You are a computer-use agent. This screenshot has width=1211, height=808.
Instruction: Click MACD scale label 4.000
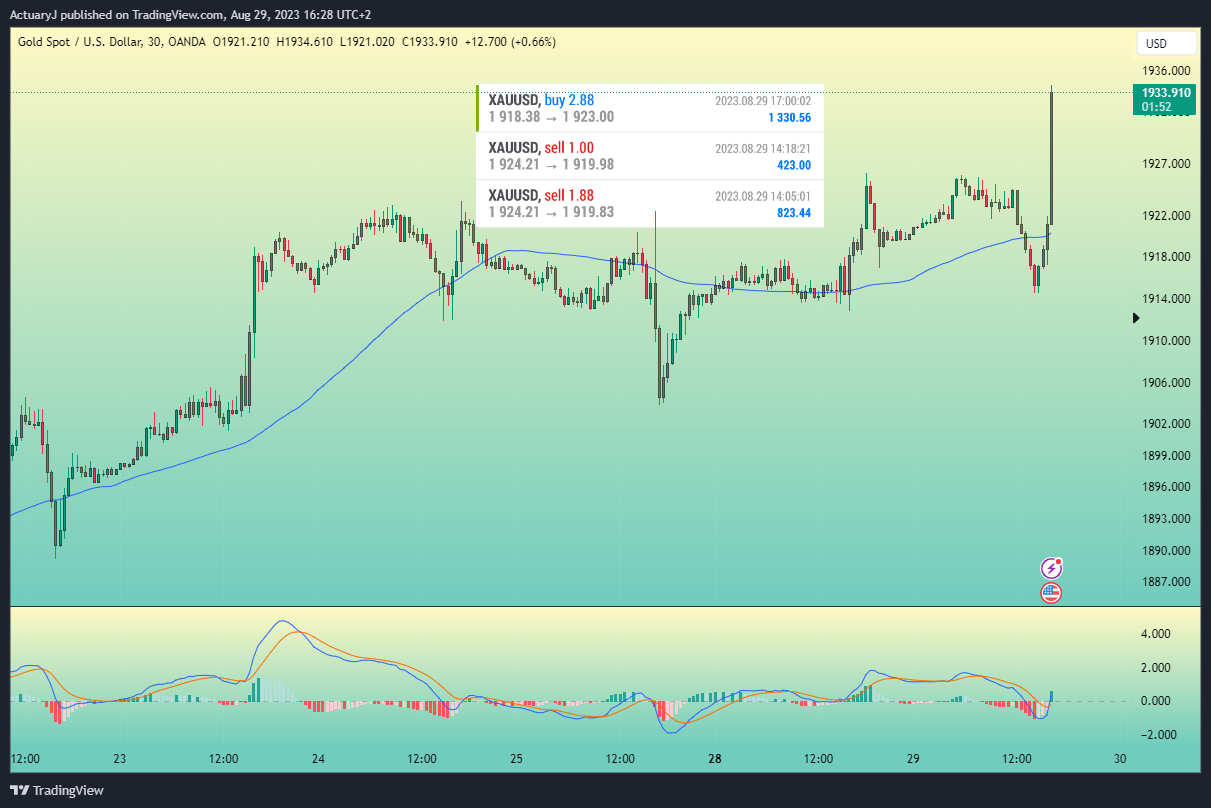[x=1156, y=634]
